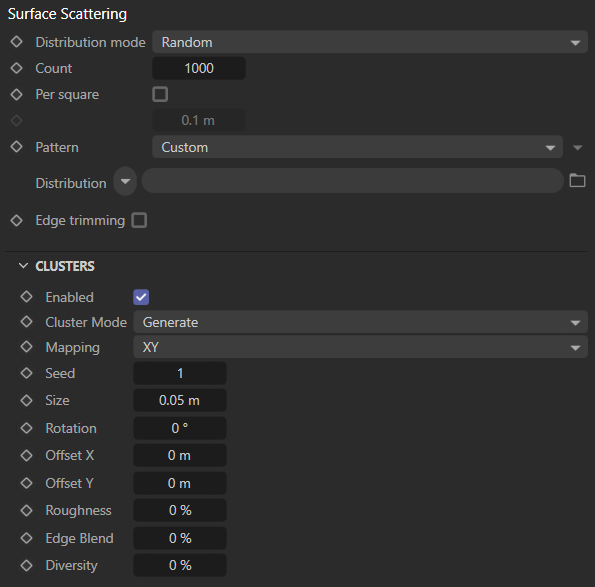
Task: Click keyframe diamond next to Size
Action: coord(27,400)
